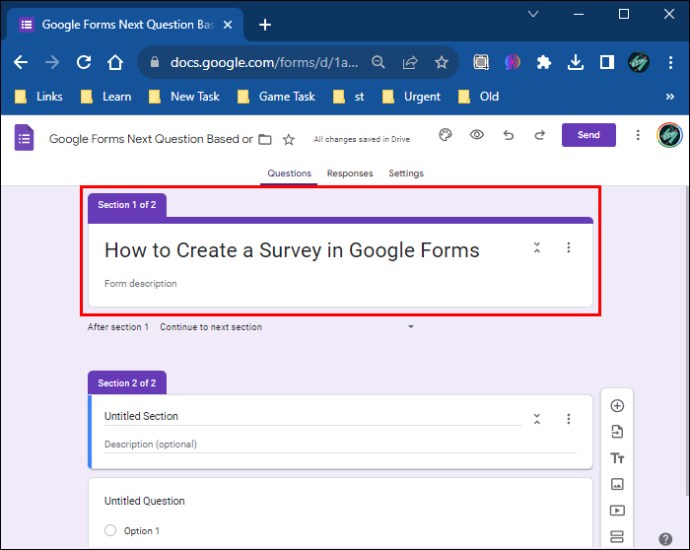The image size is (690, 550).
Task: Click the zoom magnifier in address bar
Action: click(378, 62)
